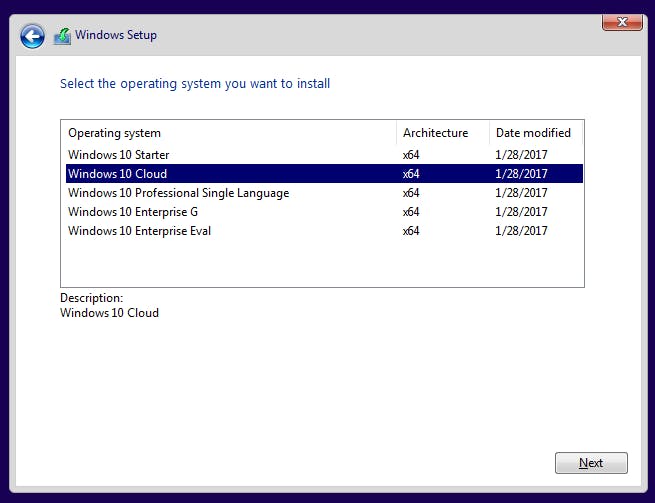
Task: Click the 'Windows 10 Cloud' description text
Action: pyautogui.click(x=109, y=313)
